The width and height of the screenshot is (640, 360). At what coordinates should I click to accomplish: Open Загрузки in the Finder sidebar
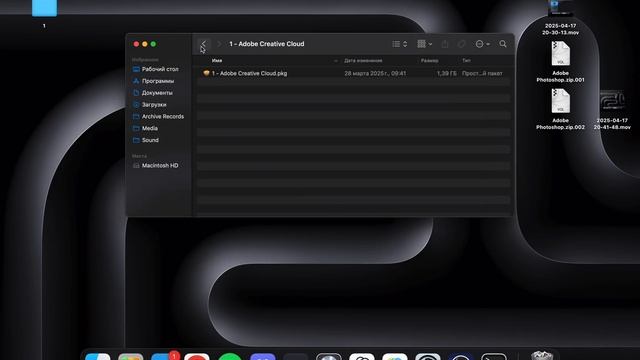[x=150, y=104]
